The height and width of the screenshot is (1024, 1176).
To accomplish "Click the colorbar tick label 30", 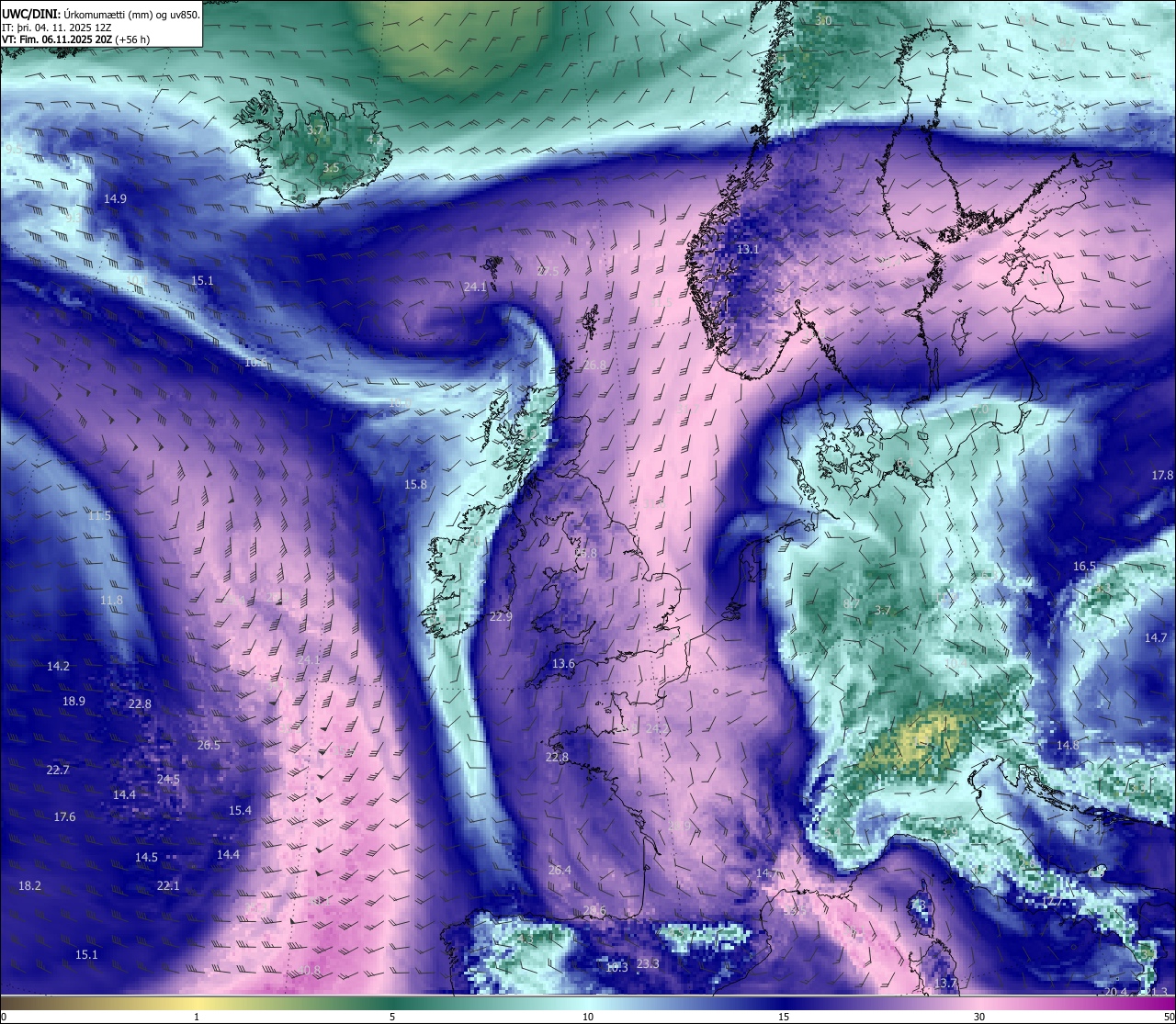I will (x=979, y=1017).
